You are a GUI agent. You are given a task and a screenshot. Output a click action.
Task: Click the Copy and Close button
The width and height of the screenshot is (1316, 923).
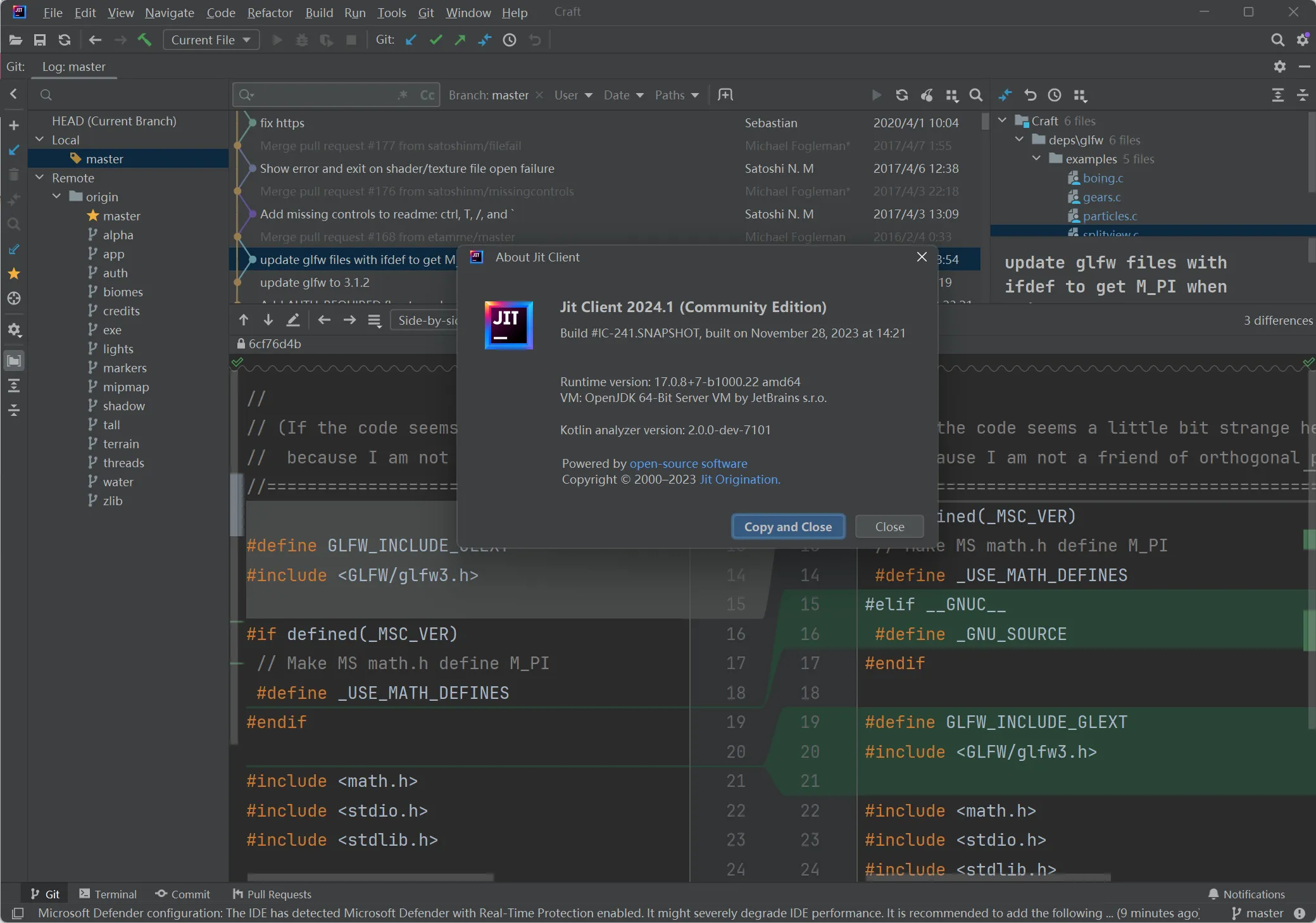pos(788,527)
